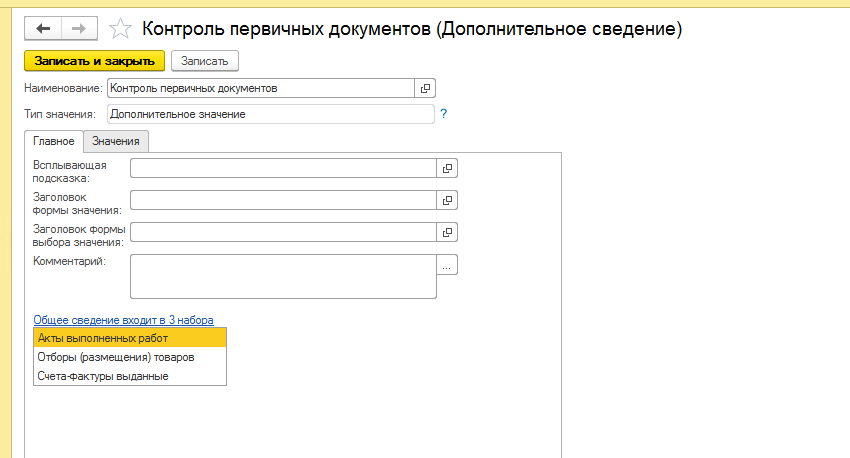This screenshot has height=458, width=850.
Task: Open link Общее сведение входит в 3 набора
Action: tap(124, 320)
